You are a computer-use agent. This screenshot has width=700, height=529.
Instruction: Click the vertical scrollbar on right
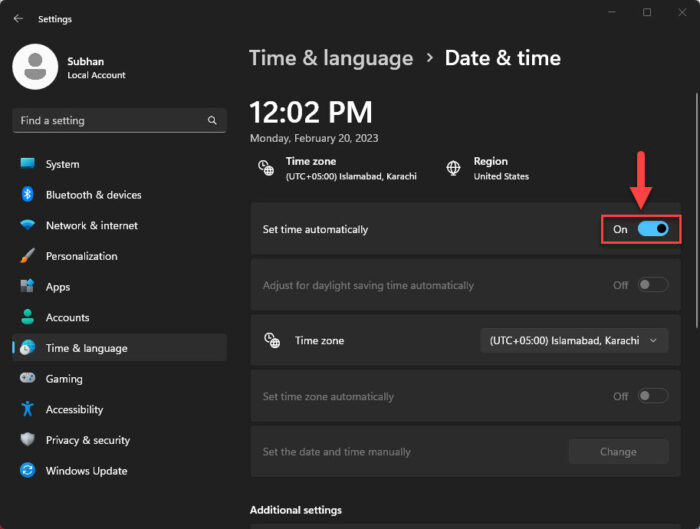[696, 211]
